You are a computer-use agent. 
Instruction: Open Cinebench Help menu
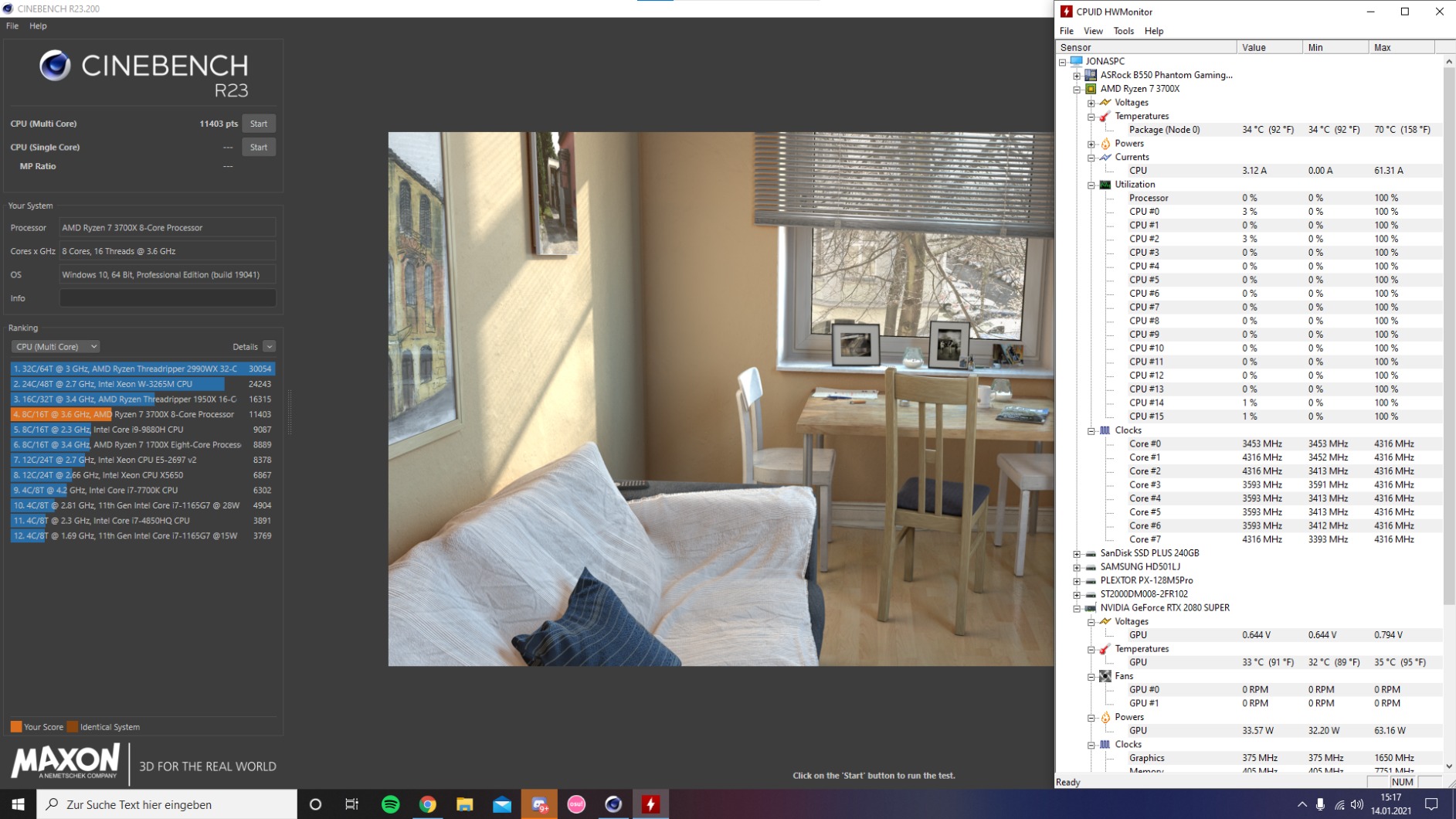[38, 25]
